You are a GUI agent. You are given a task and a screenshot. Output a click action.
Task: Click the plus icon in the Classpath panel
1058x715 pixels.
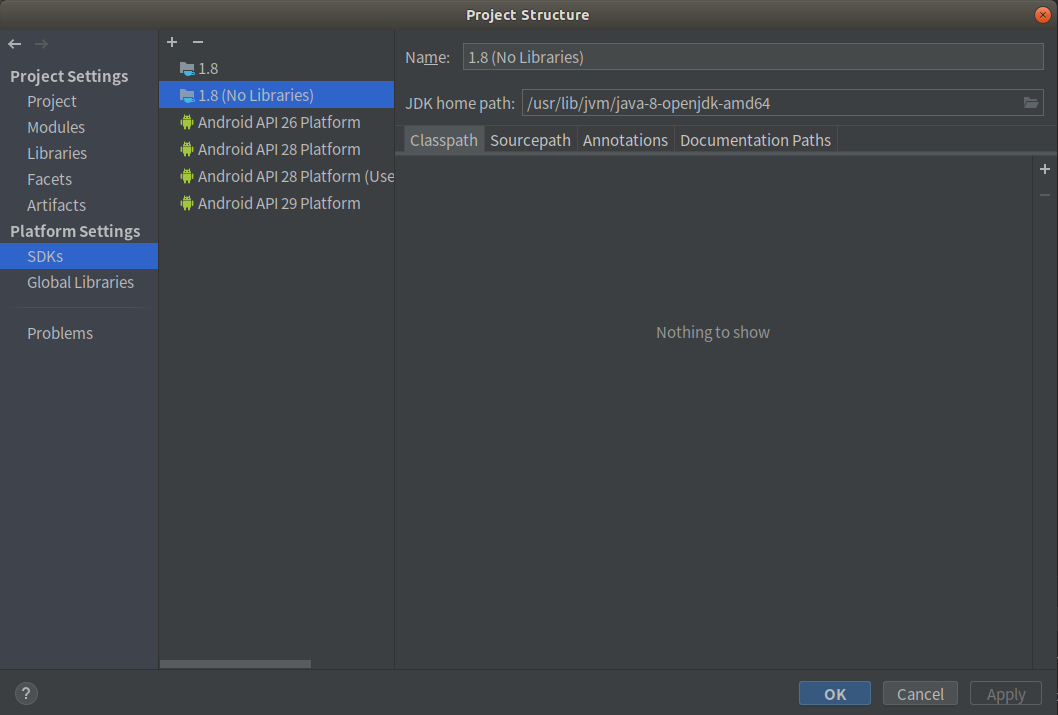click(x=1044, y=169)
